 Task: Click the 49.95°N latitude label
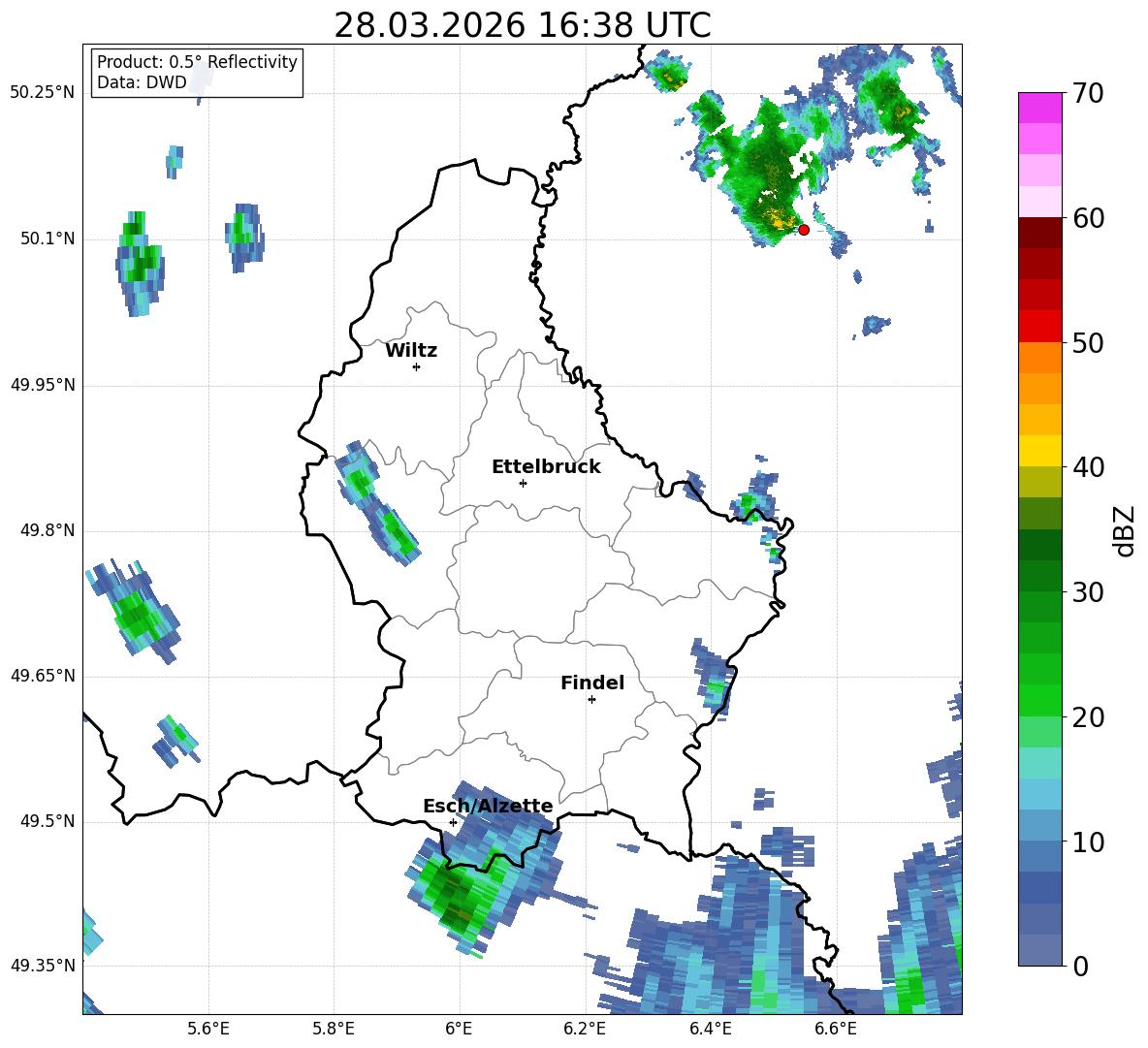point(42,385)
